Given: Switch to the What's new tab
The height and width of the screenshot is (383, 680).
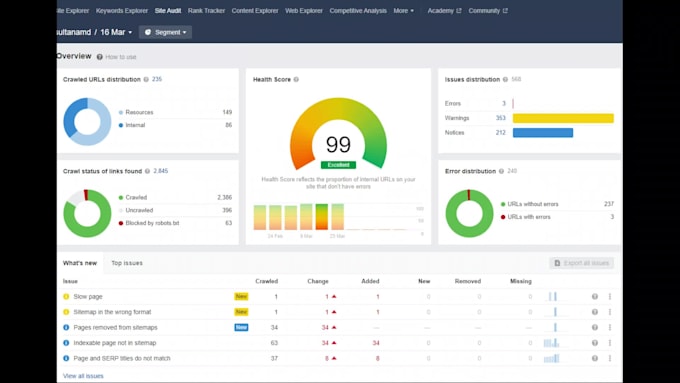Looking at the screenshot, I should click(x=80, y=263).
